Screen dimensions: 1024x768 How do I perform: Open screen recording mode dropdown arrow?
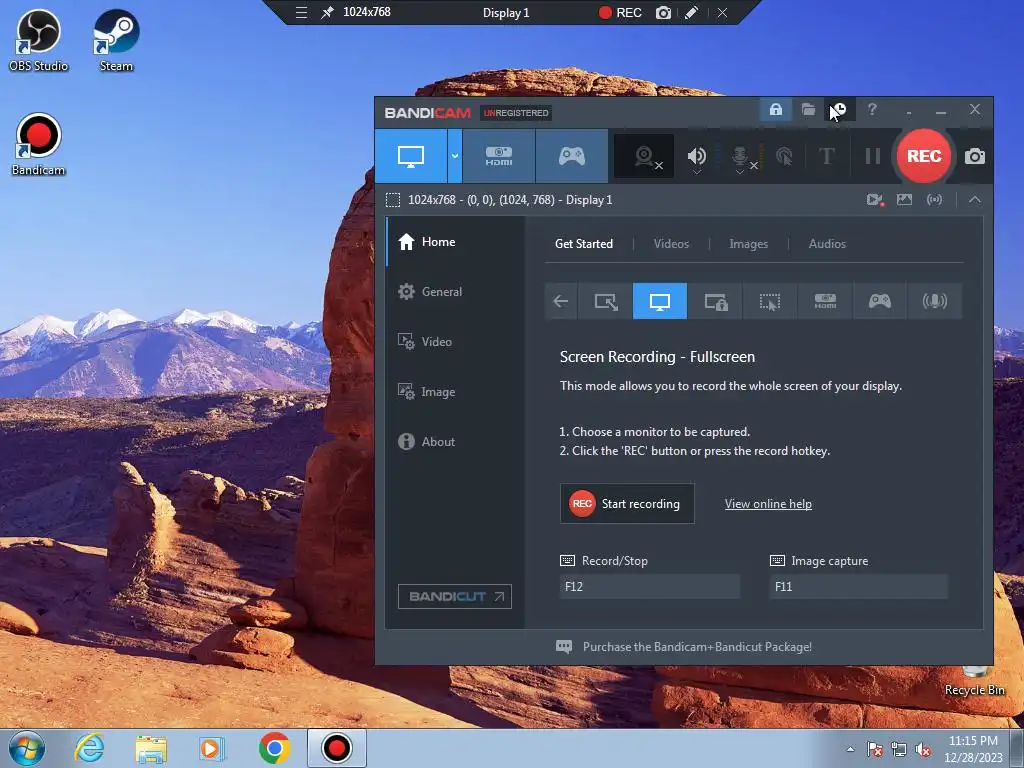click(455, 156)
